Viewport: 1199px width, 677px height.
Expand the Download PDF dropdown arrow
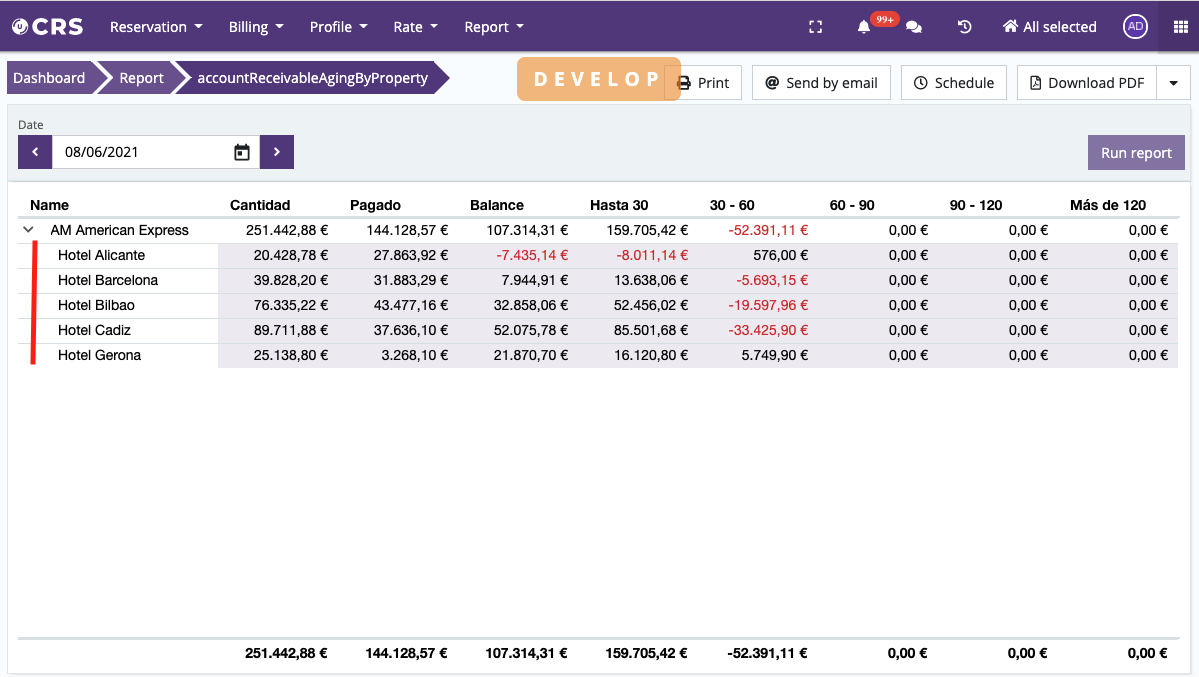coord(1173,83)
